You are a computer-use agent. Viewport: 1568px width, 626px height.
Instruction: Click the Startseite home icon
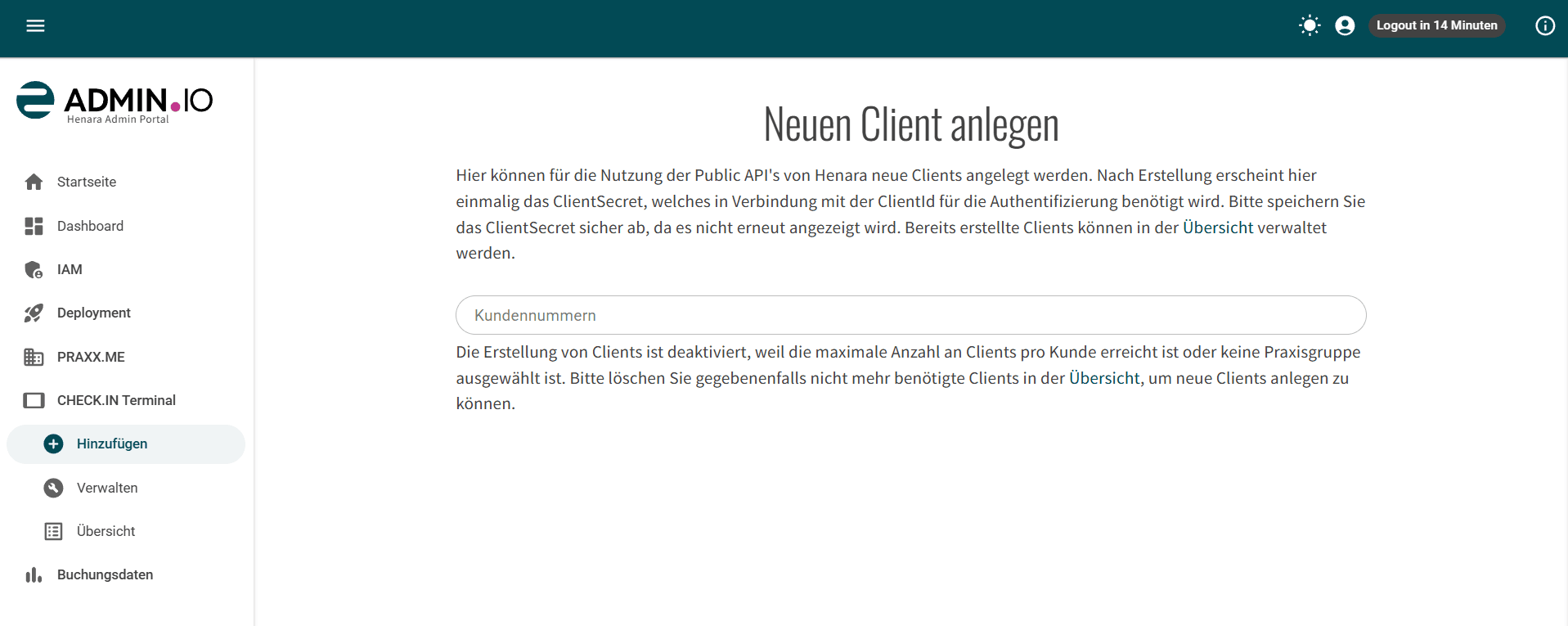34,182
